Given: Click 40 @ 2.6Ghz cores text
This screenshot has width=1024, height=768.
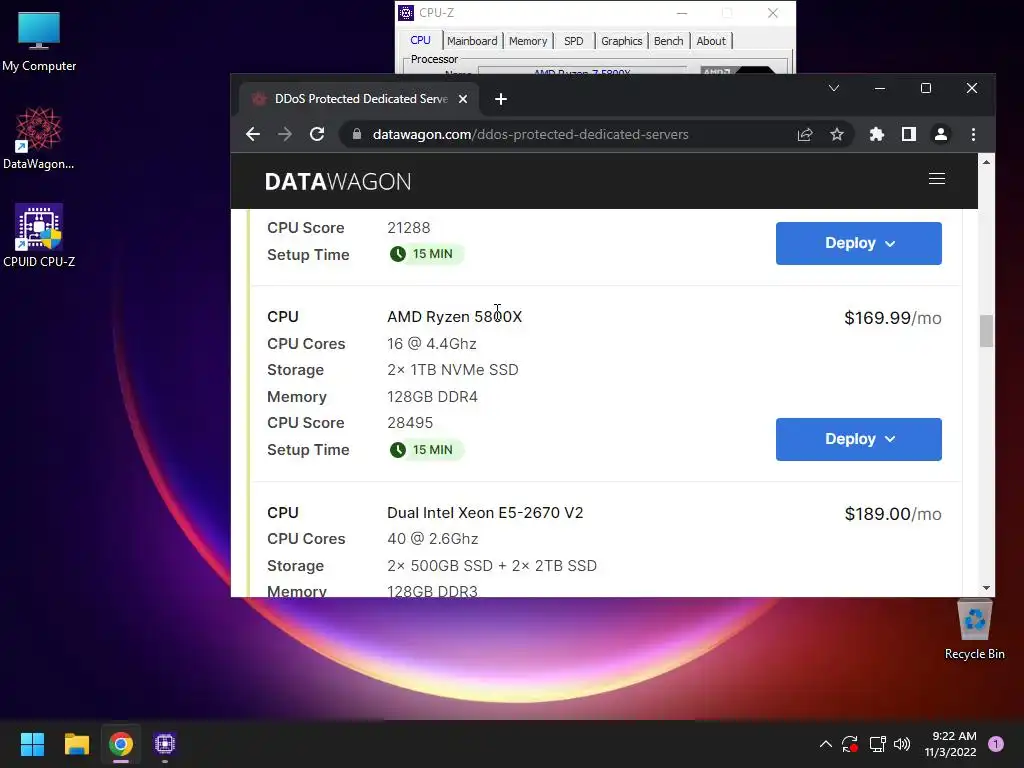Looking at the screenshot, I should [x=432, y=539].
